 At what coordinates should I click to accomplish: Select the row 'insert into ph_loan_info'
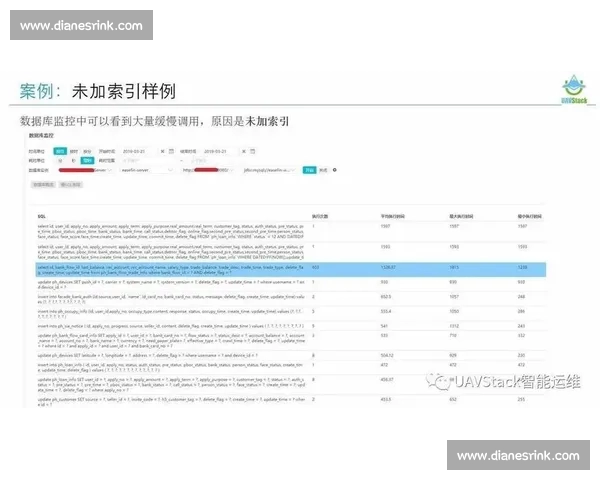[291, 368]
